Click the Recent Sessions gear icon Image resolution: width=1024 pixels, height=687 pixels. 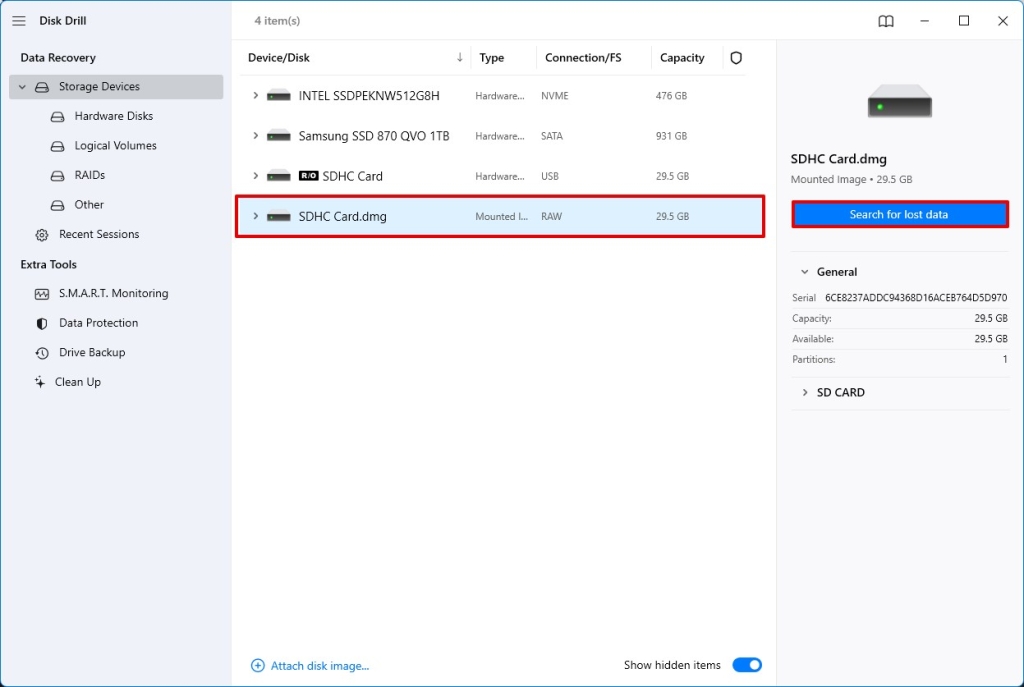[x=40, y=234]
